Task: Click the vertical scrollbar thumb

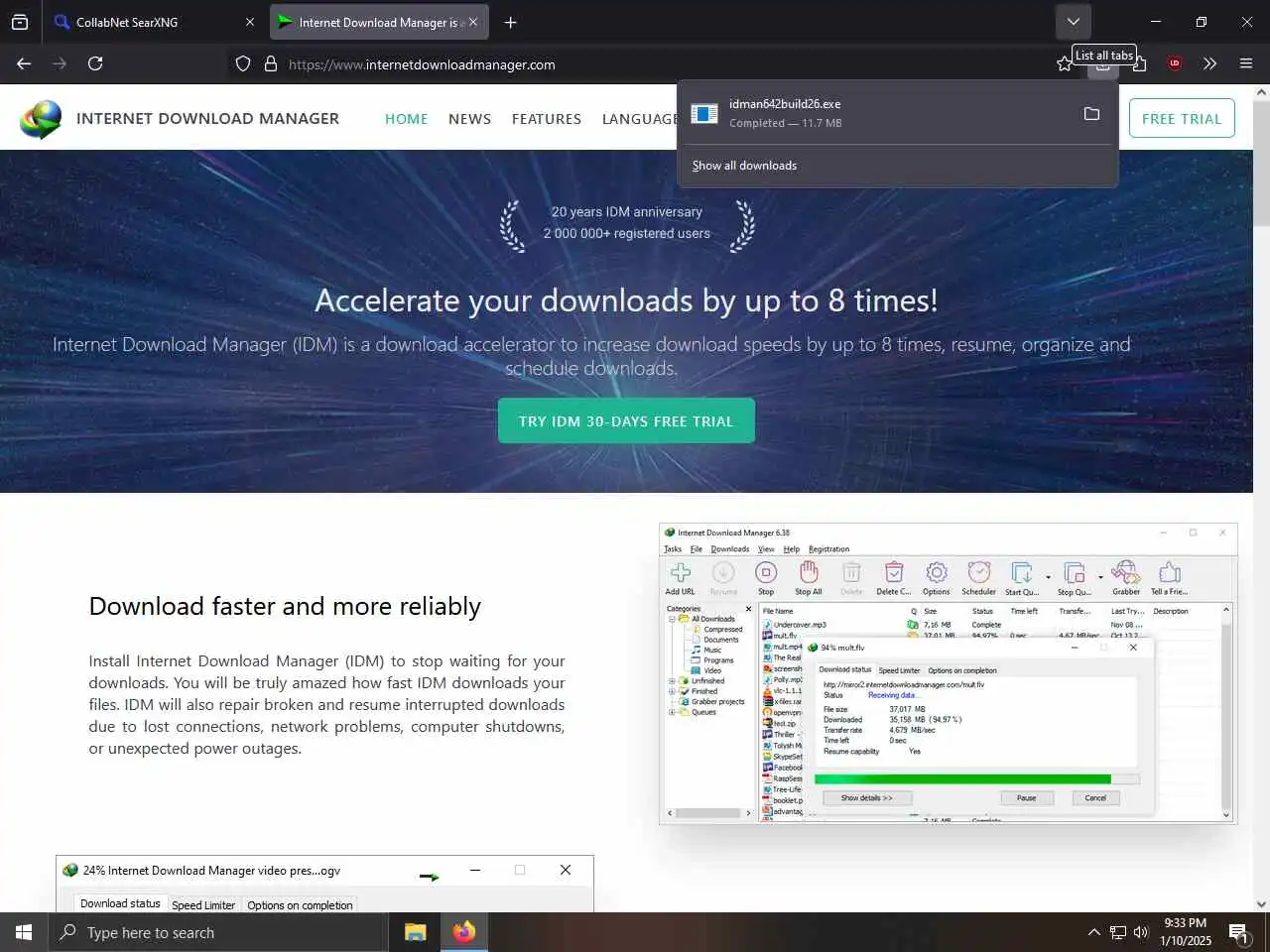Action: point(1261,165)
